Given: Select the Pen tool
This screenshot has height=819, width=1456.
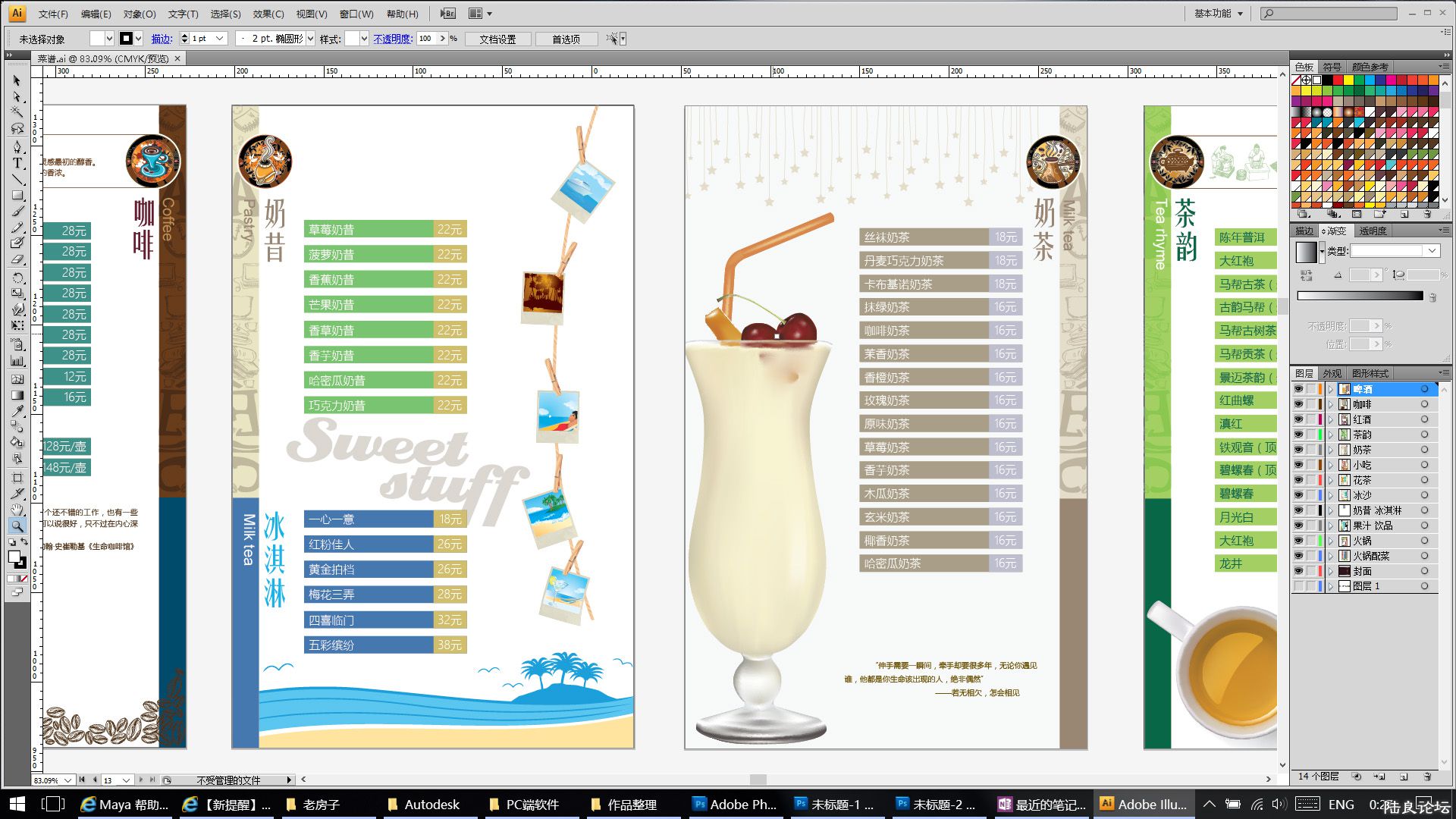Looking at the screenshot, I should click(x=17, y=146).
